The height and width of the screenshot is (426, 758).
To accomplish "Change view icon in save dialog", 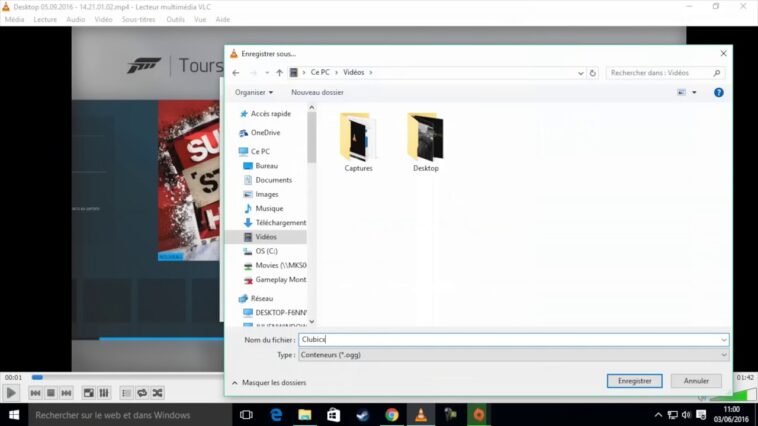I will [682, 92].
